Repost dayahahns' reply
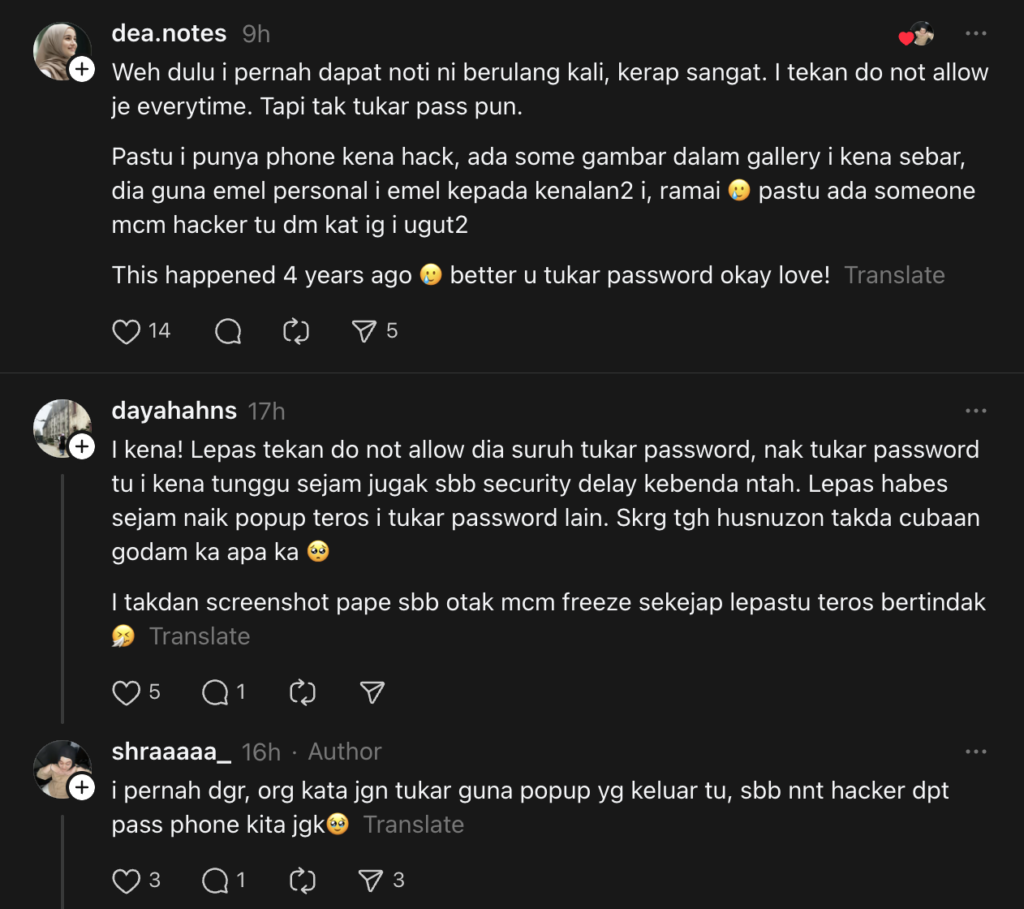 [302, 692]
